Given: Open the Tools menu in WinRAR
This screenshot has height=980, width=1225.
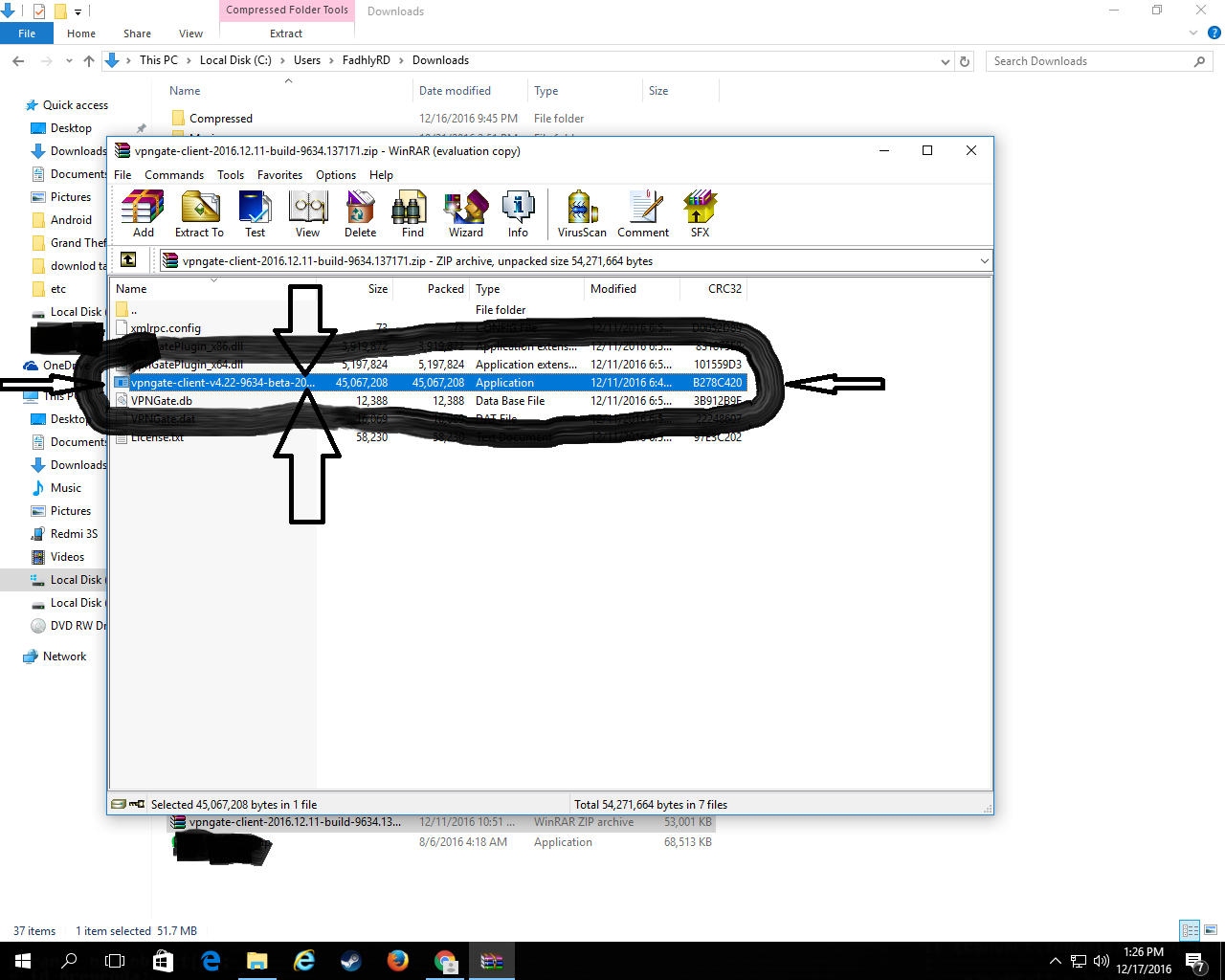Looking at the screenshot, I should tap(231, 175).
